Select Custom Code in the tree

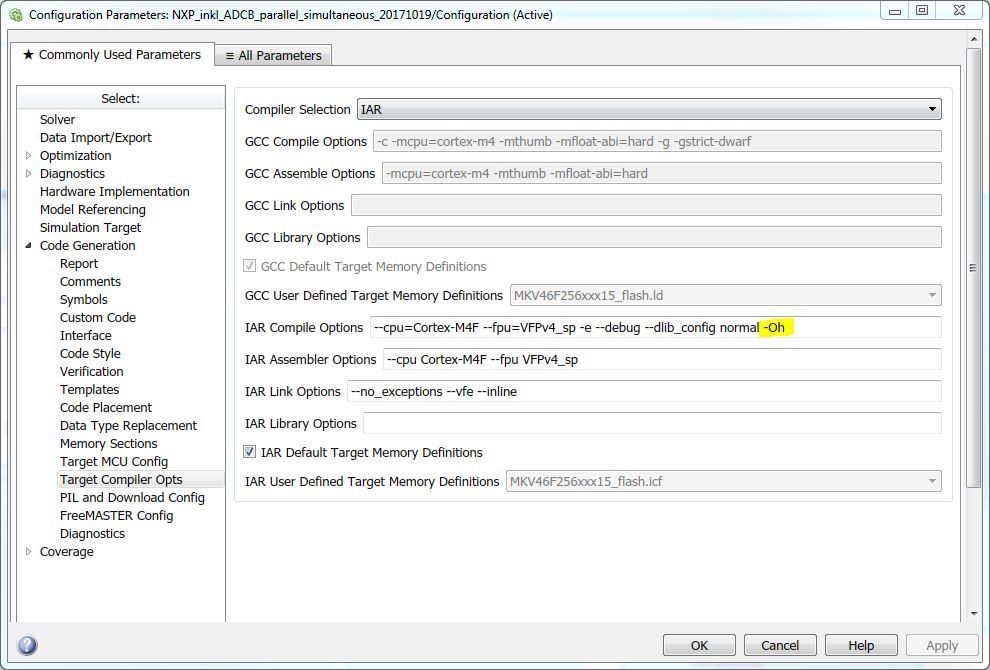click(x=98, y=317)
